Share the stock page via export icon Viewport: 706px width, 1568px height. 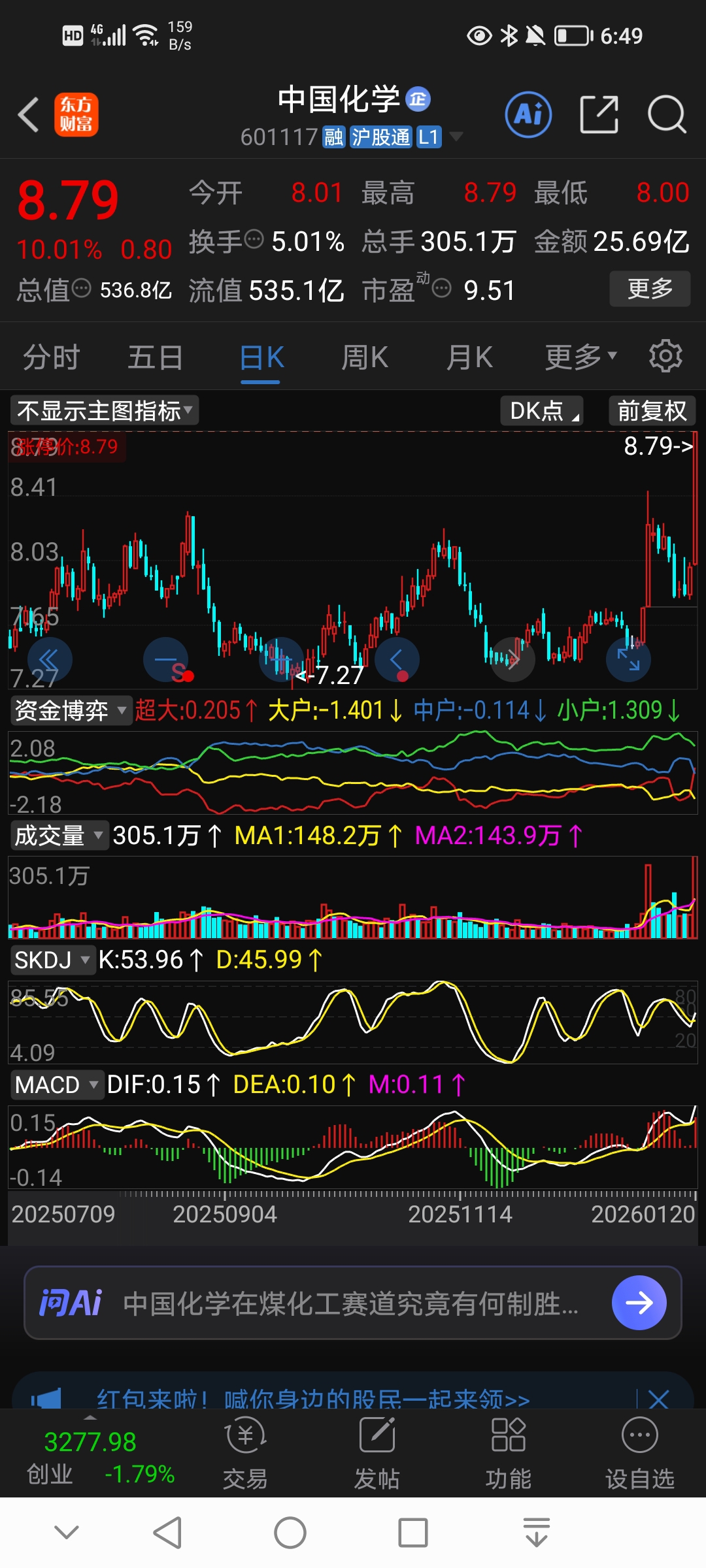click(599, 114)
